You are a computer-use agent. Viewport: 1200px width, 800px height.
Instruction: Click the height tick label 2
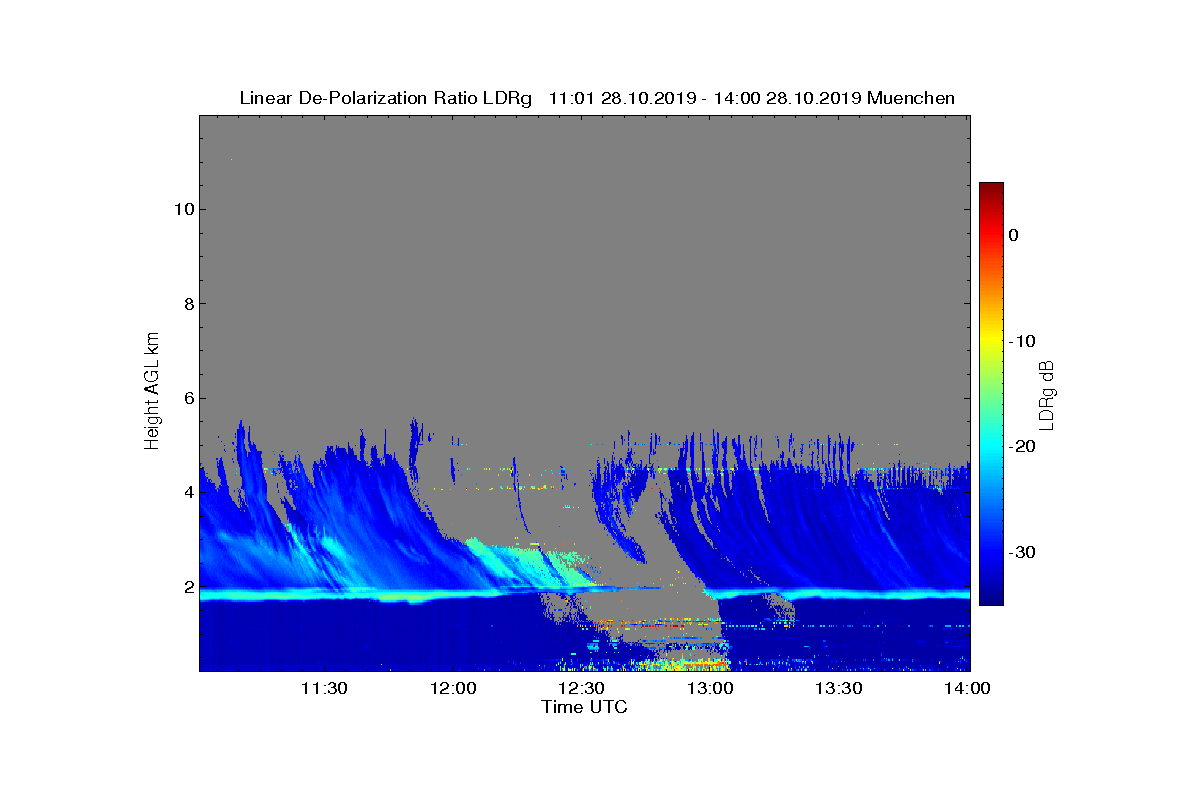coord(187,587)
